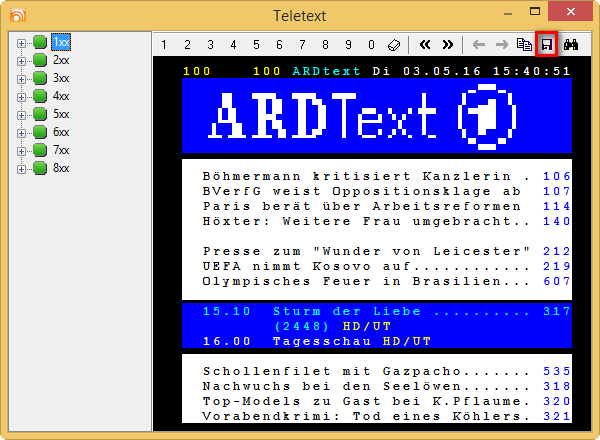Image resolution: width=600 pixels, height=440 pixels.
Task: Click page number 607 for Olympisches Feuer
Action: 557,281
